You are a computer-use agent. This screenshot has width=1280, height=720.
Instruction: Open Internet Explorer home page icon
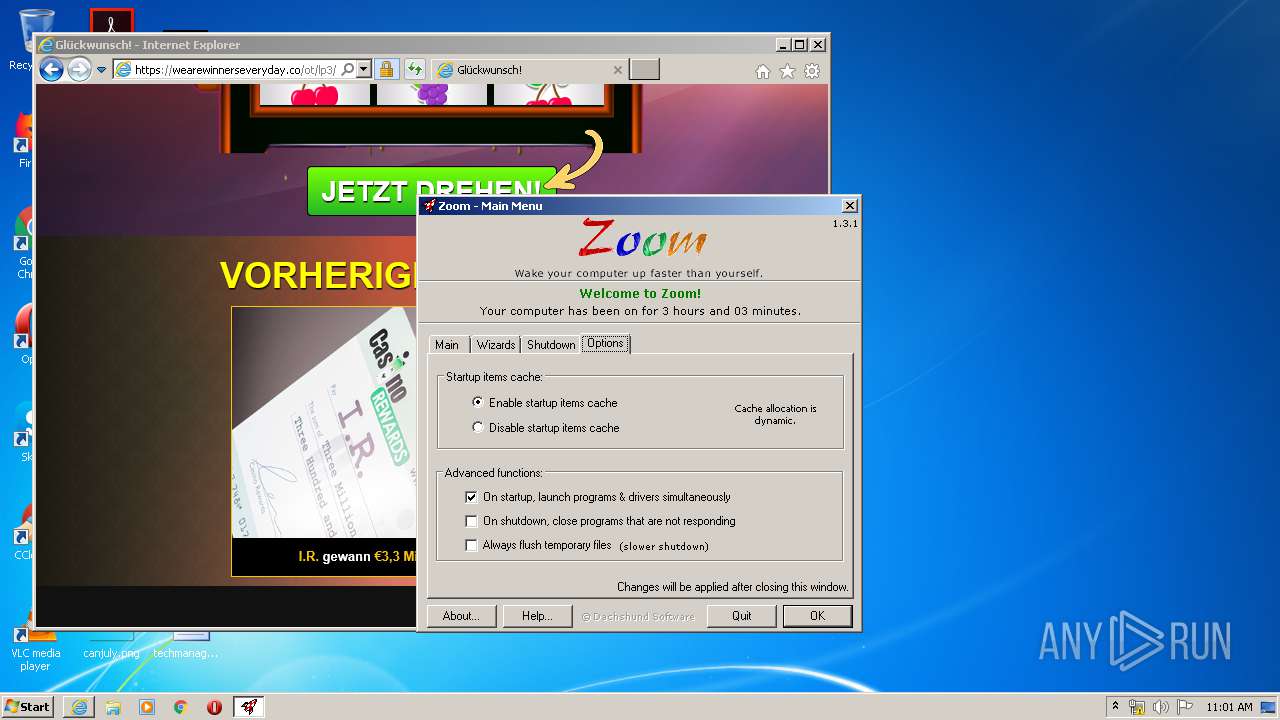[763, 71]
